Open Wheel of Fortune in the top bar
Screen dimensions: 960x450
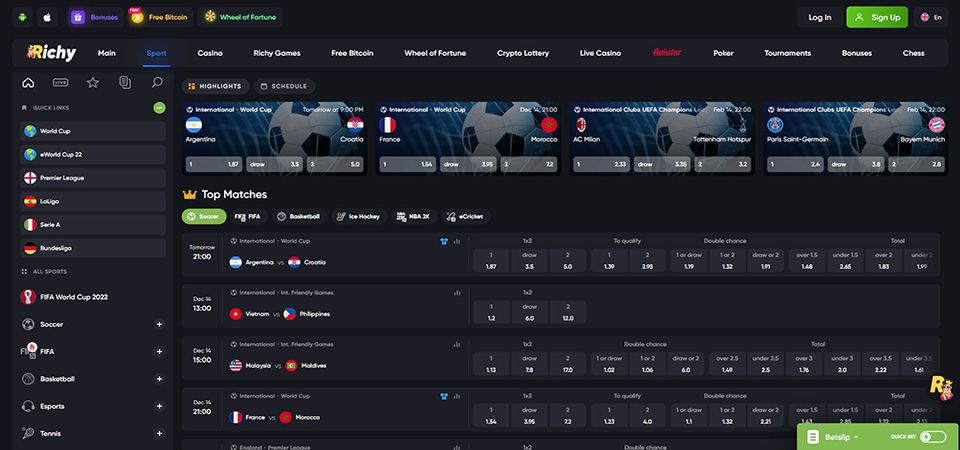240,17
